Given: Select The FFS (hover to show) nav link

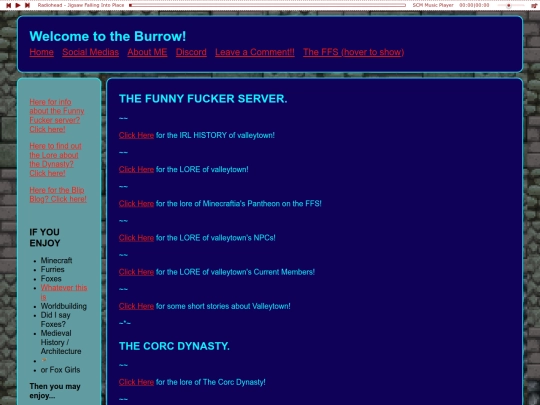Looking at the screenshot, I should click(x=354, y=52).
